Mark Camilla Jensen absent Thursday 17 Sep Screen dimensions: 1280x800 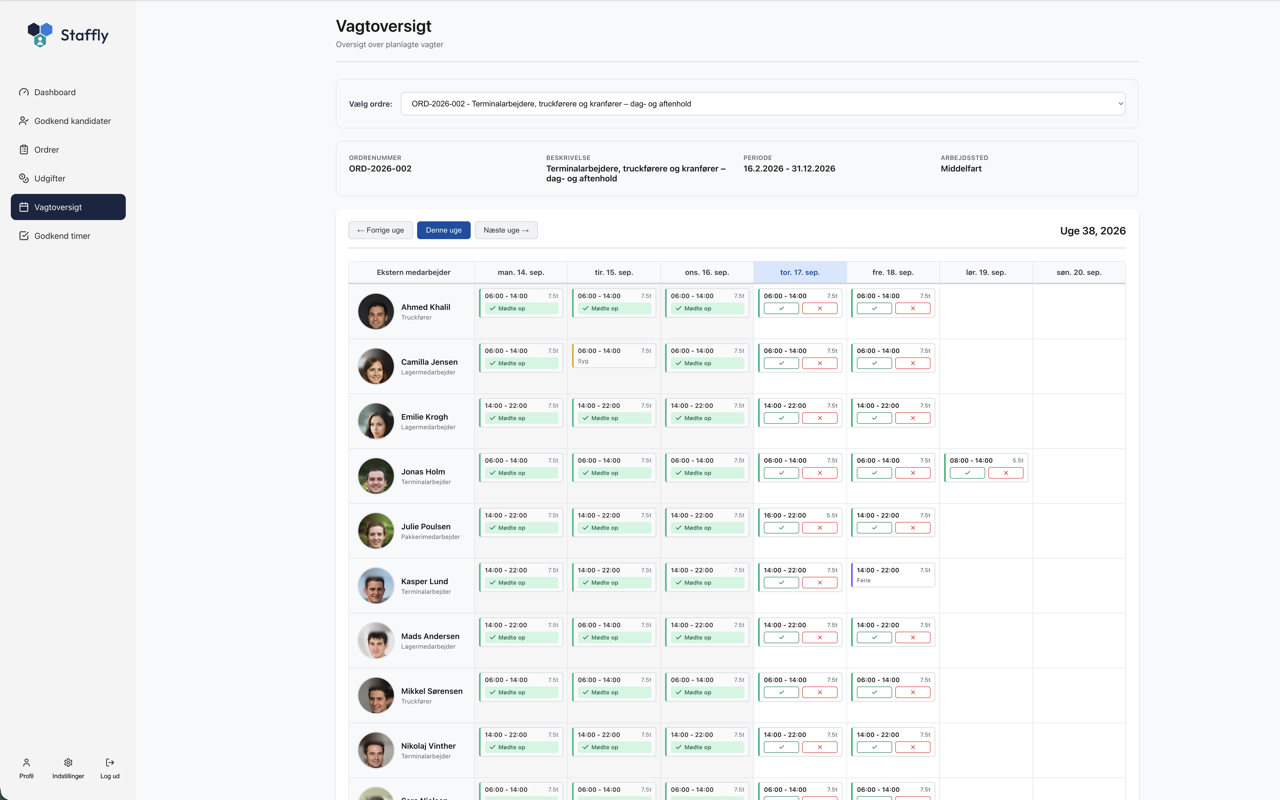pos(820,363)
